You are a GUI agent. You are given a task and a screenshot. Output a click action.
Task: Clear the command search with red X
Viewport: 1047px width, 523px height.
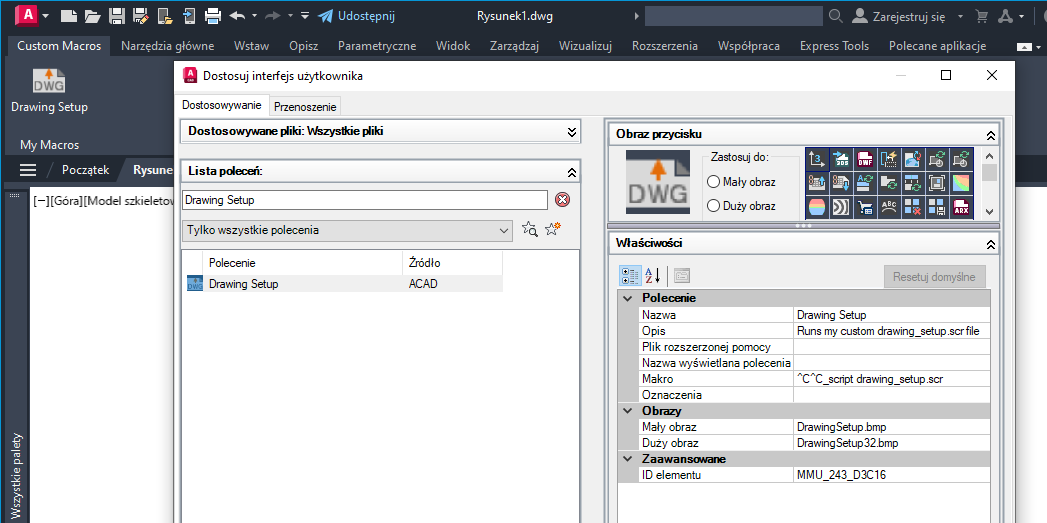[563, 200]
